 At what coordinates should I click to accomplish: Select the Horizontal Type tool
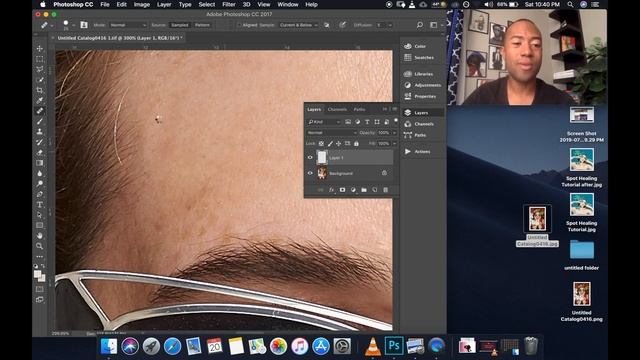pos(40,204)
